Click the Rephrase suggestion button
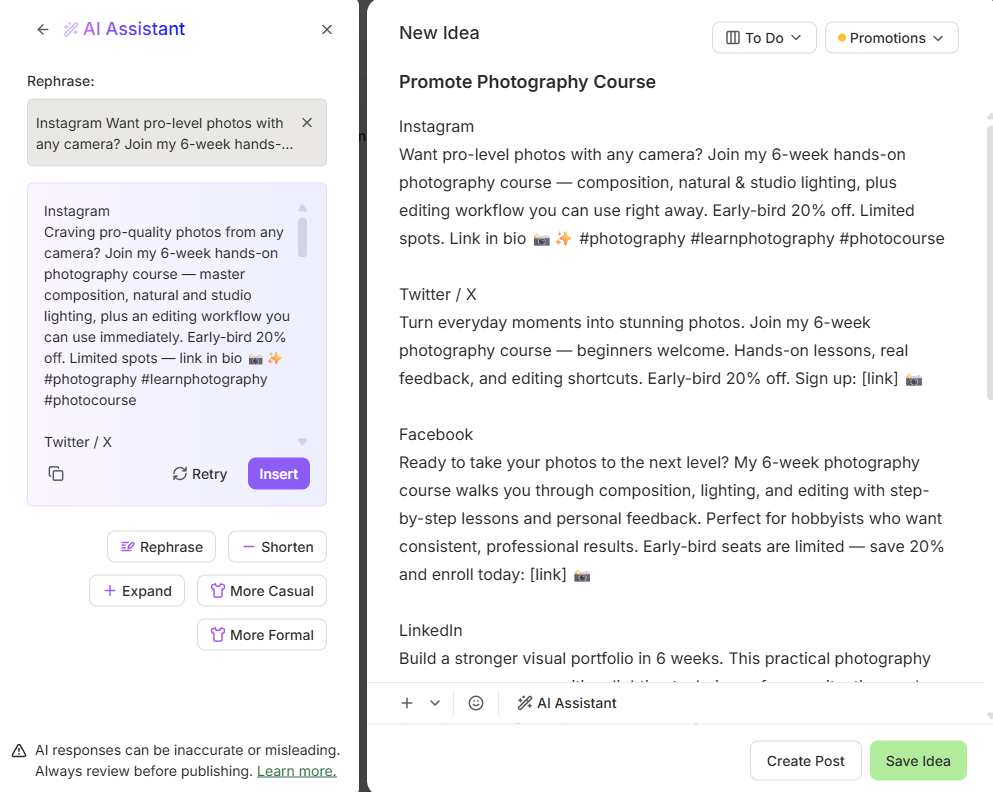Screen dimensions: 993x792 tap(161, 547)
